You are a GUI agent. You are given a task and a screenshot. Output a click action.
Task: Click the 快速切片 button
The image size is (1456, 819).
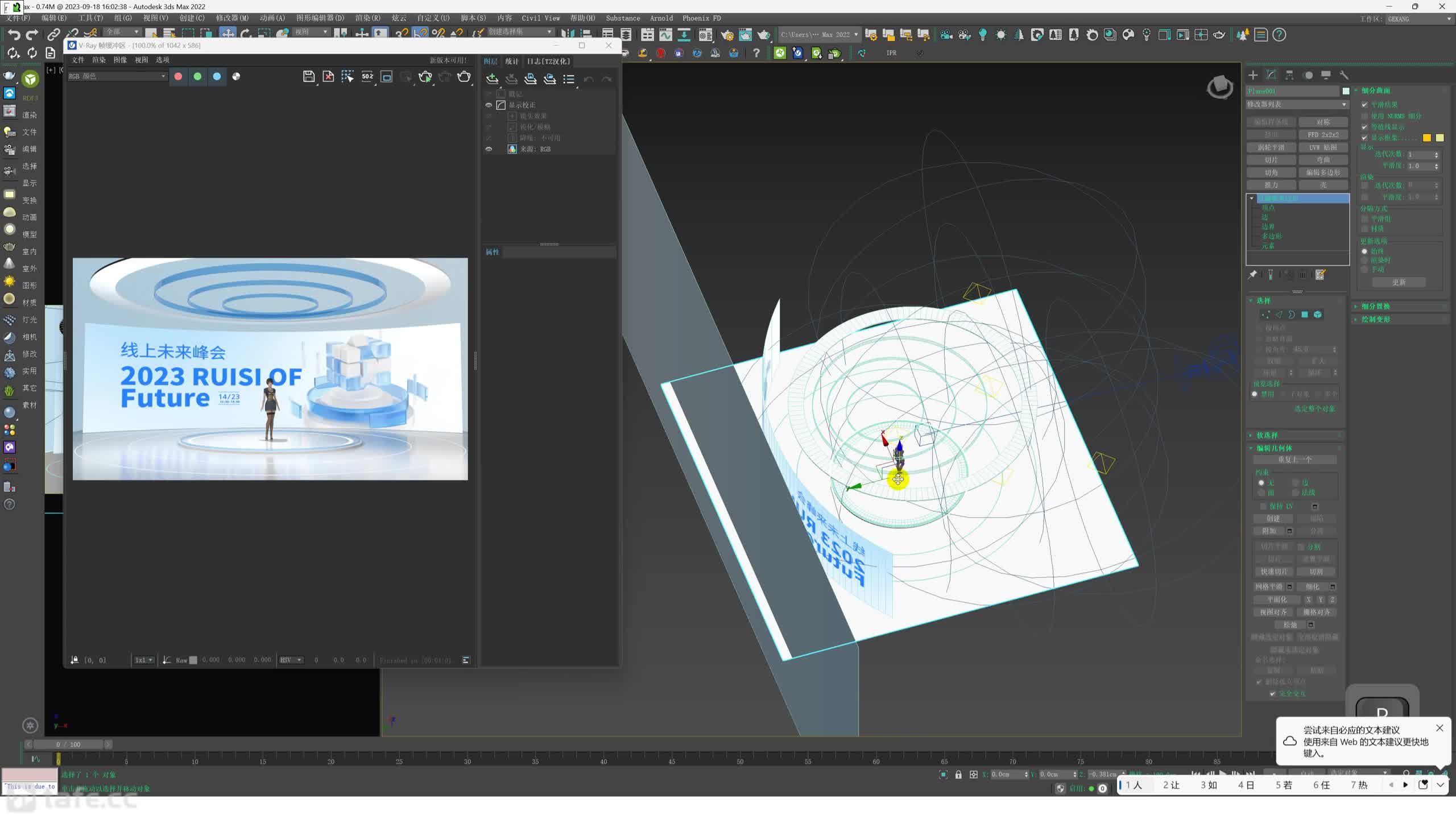[1273, 572]
